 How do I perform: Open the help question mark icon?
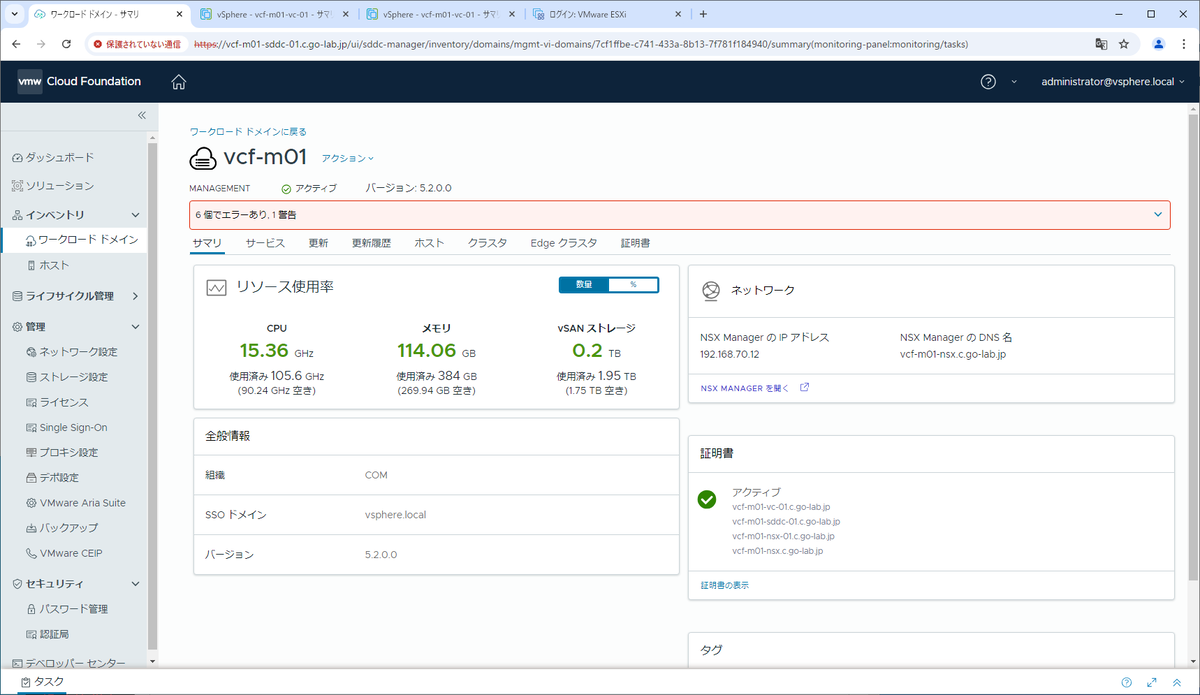click(x=988, y=82)
